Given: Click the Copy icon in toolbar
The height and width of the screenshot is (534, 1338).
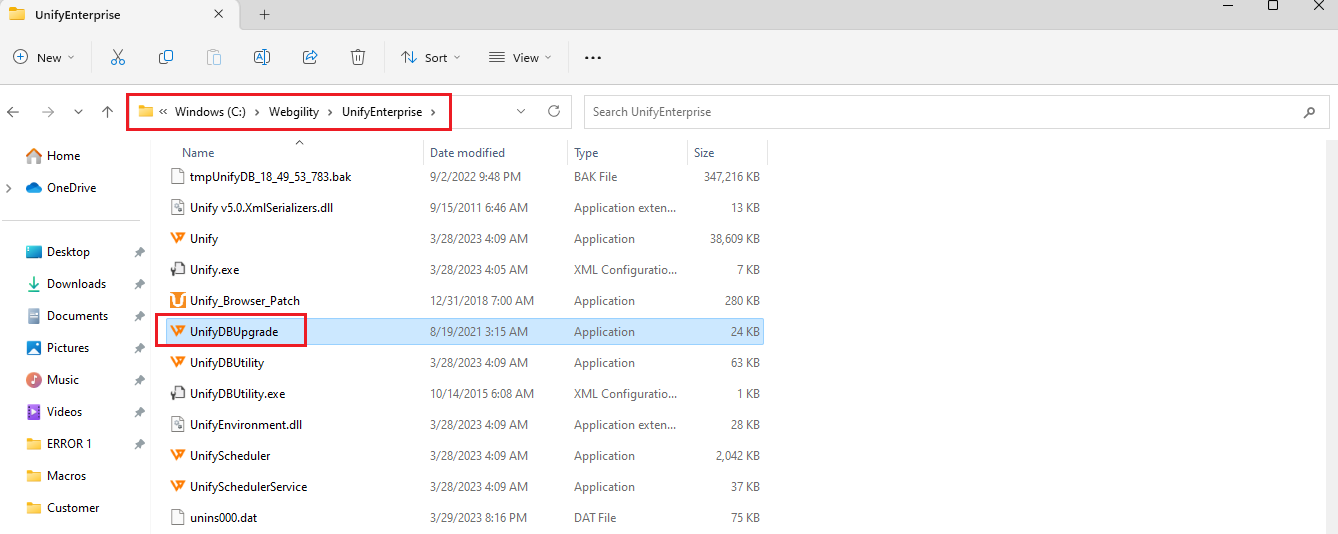Looking at the screenshot, I should pyautogui.click(x=166, y=57).
